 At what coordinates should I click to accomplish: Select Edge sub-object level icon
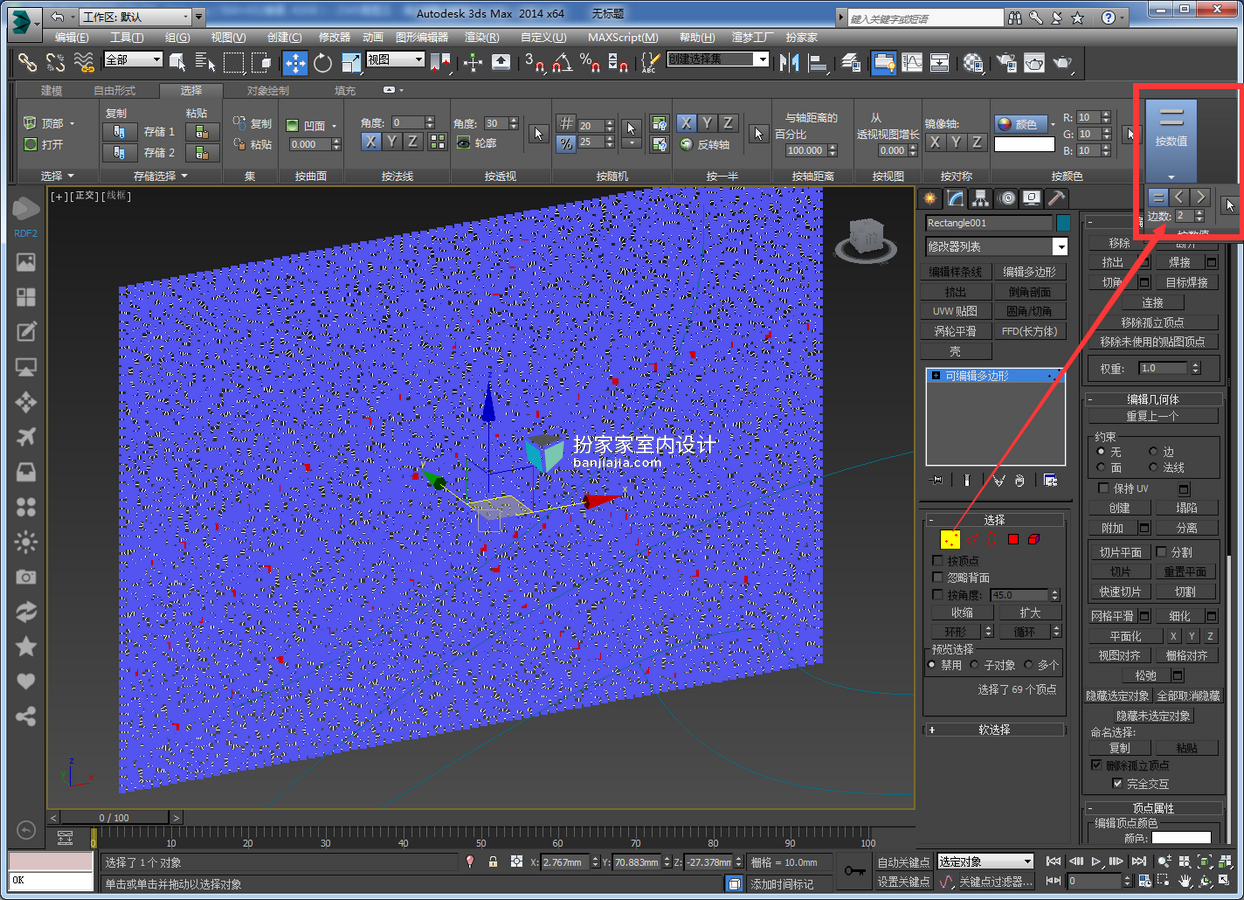(972, 539)
